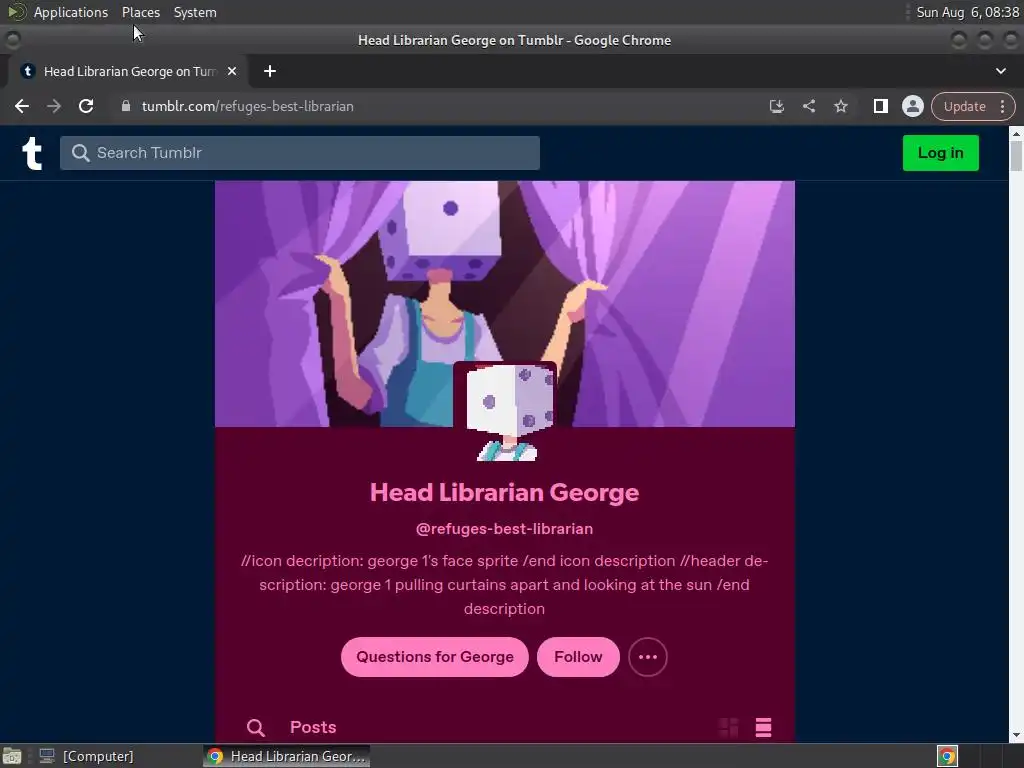1024x768 pixels.
Task: Open the Chrome three-dot menu
Action: [x=1002, y=106]
